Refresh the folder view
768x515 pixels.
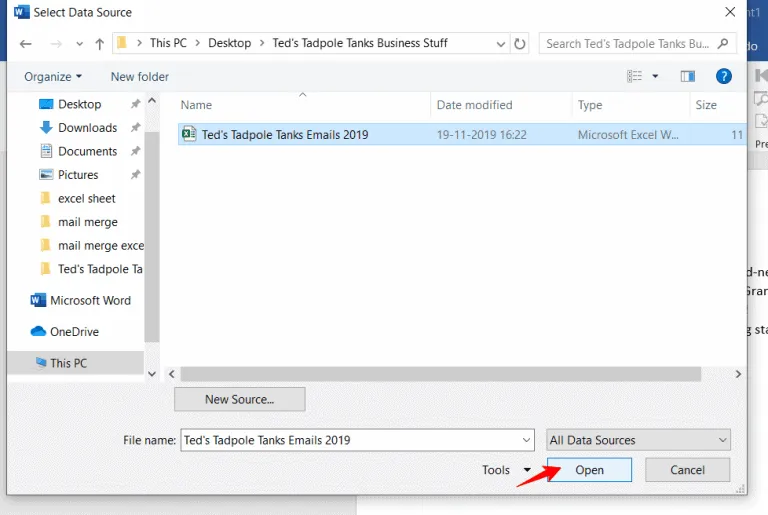[519, 44]
